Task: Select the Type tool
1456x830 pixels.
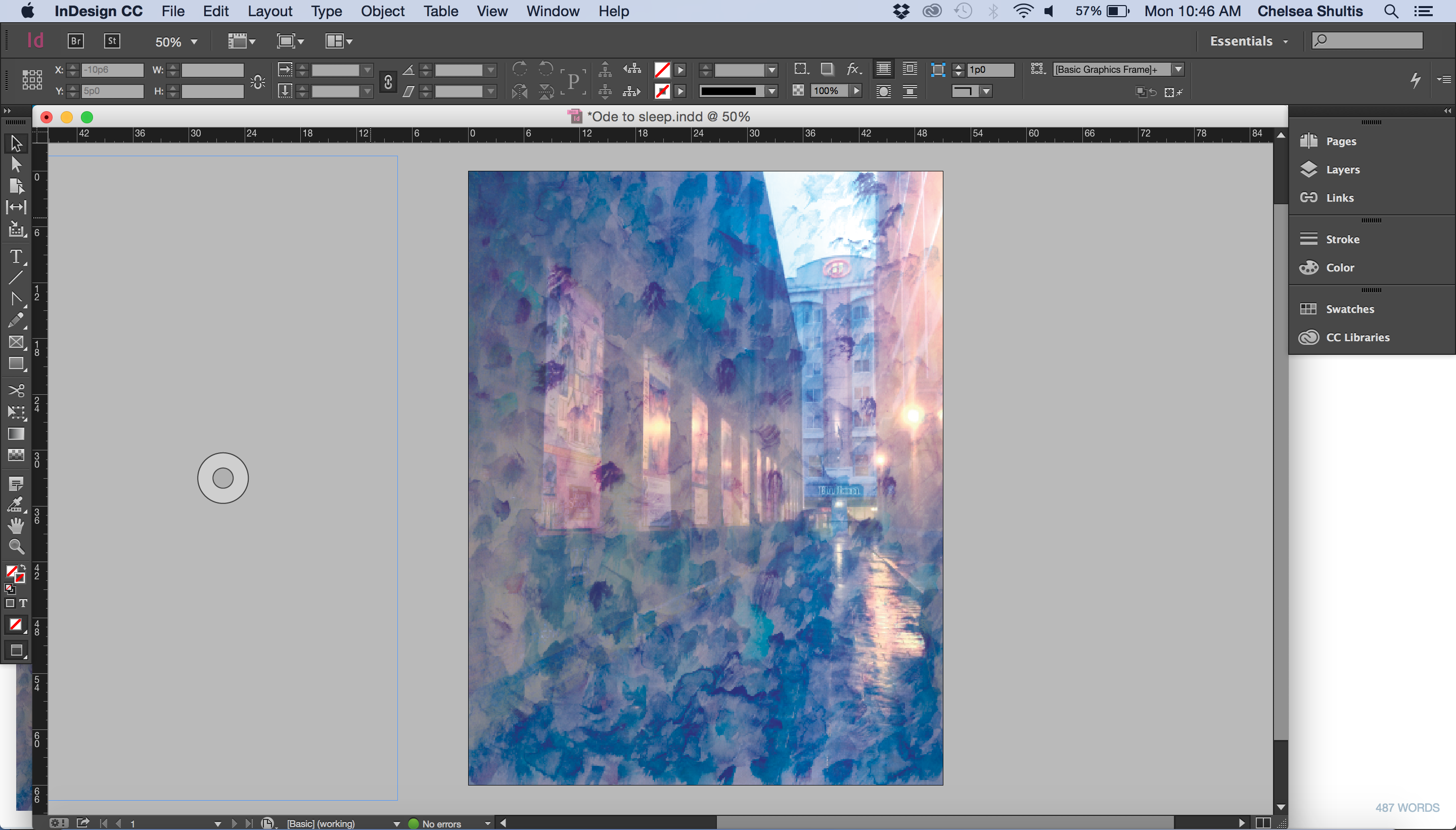Action: point(16,256)
